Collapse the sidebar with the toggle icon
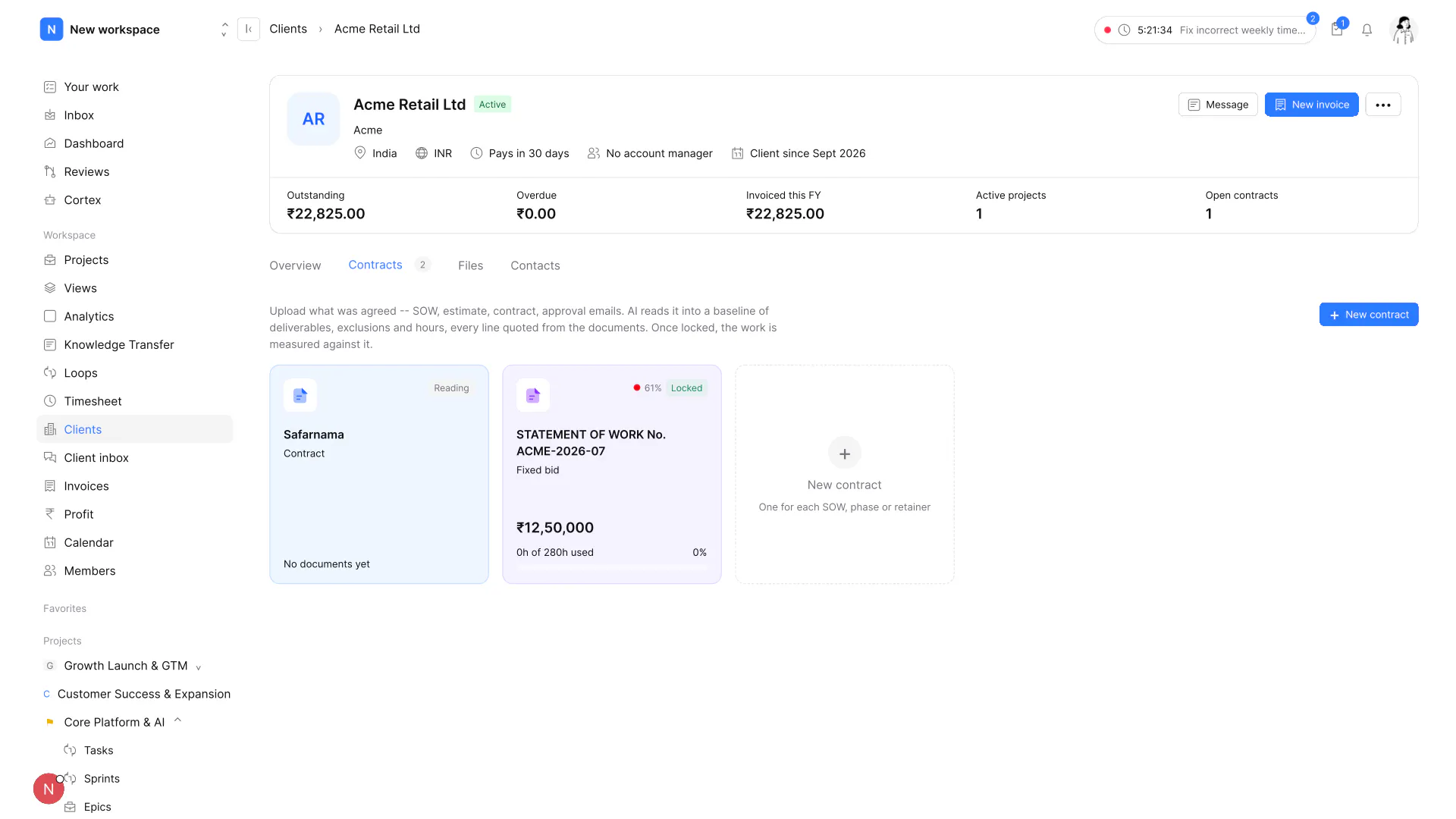This screenshot has height=819, width=1456. pyautogui.click(x=249, y=29)
